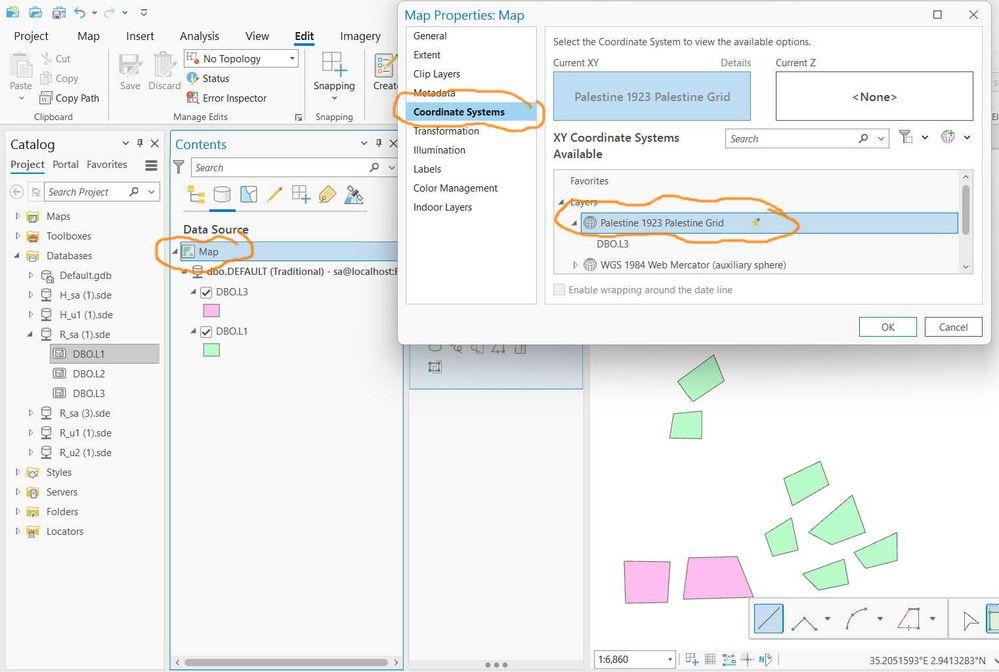Pin the Contents pane with auto-hide pushpin

point(378,143)
